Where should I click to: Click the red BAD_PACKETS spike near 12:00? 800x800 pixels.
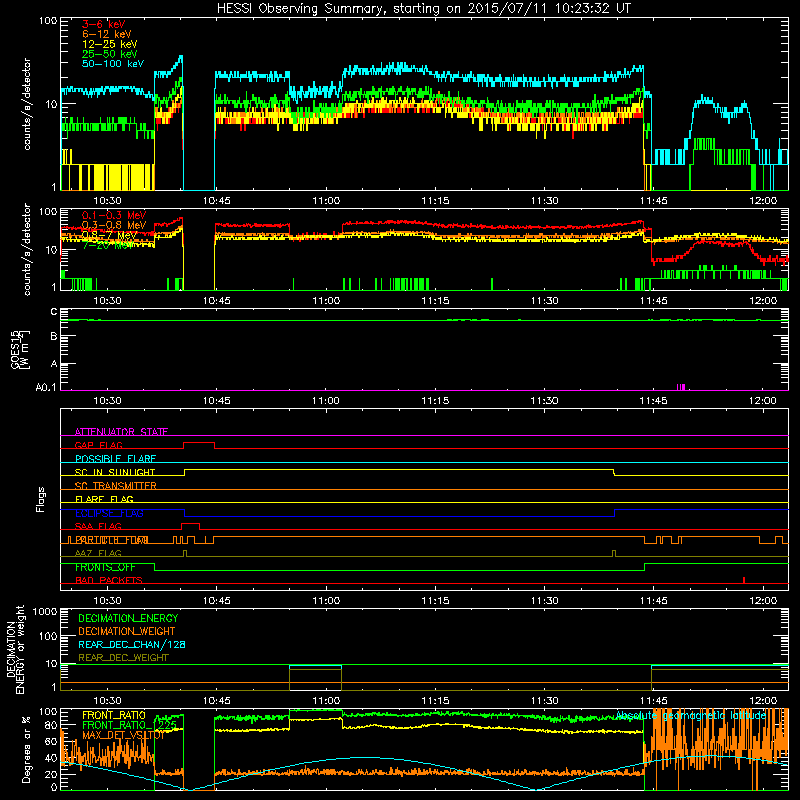744,580
